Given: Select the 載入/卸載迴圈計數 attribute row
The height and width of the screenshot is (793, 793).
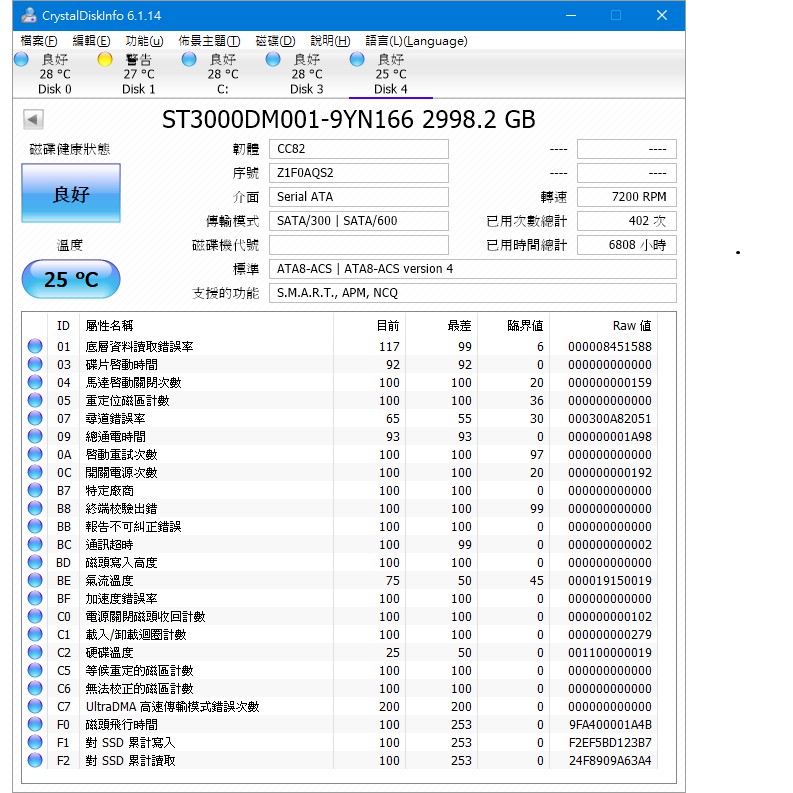Looking at the screenshot, I should 340,634.
